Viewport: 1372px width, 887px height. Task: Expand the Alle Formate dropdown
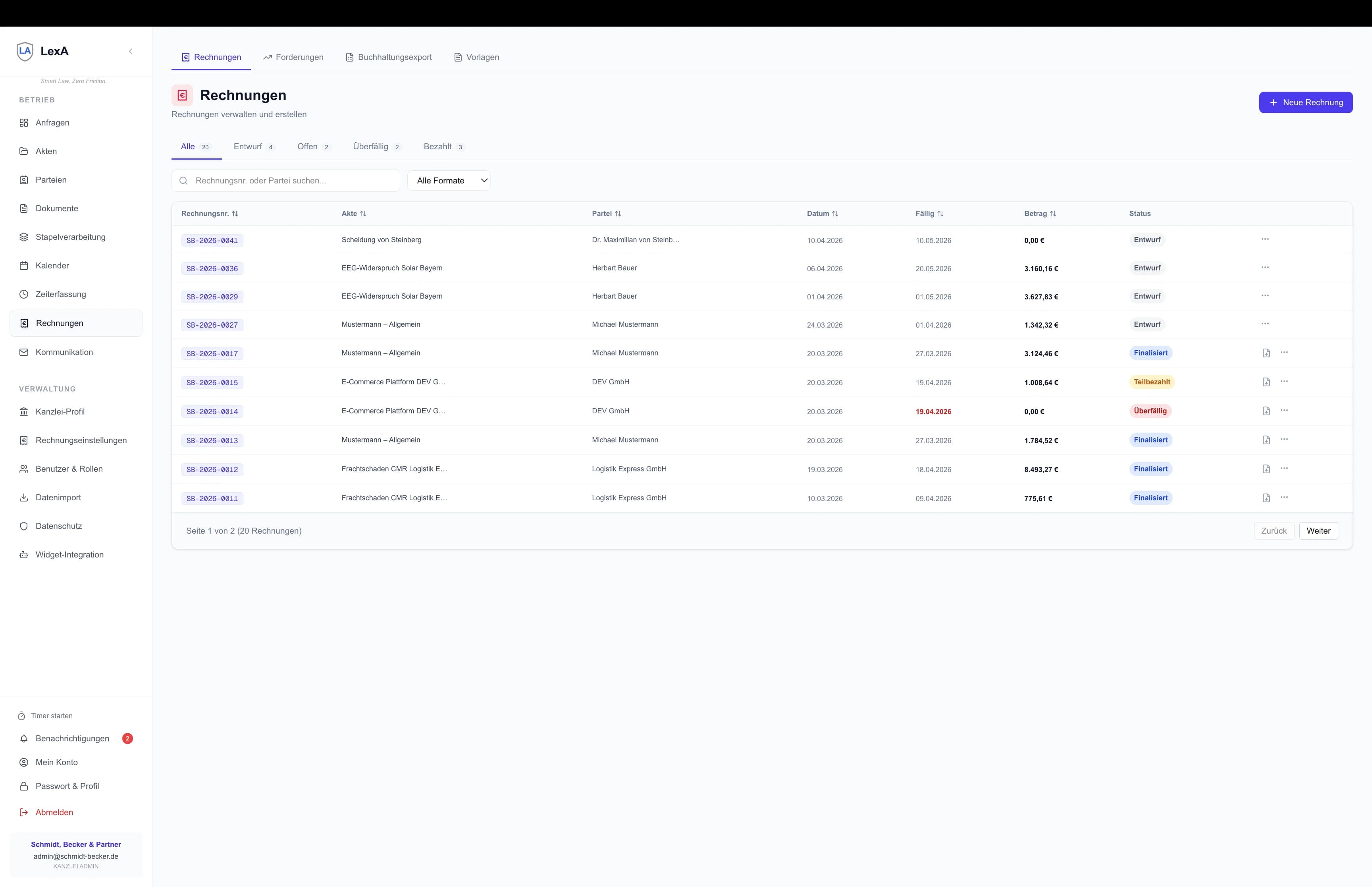click(449, 180)
